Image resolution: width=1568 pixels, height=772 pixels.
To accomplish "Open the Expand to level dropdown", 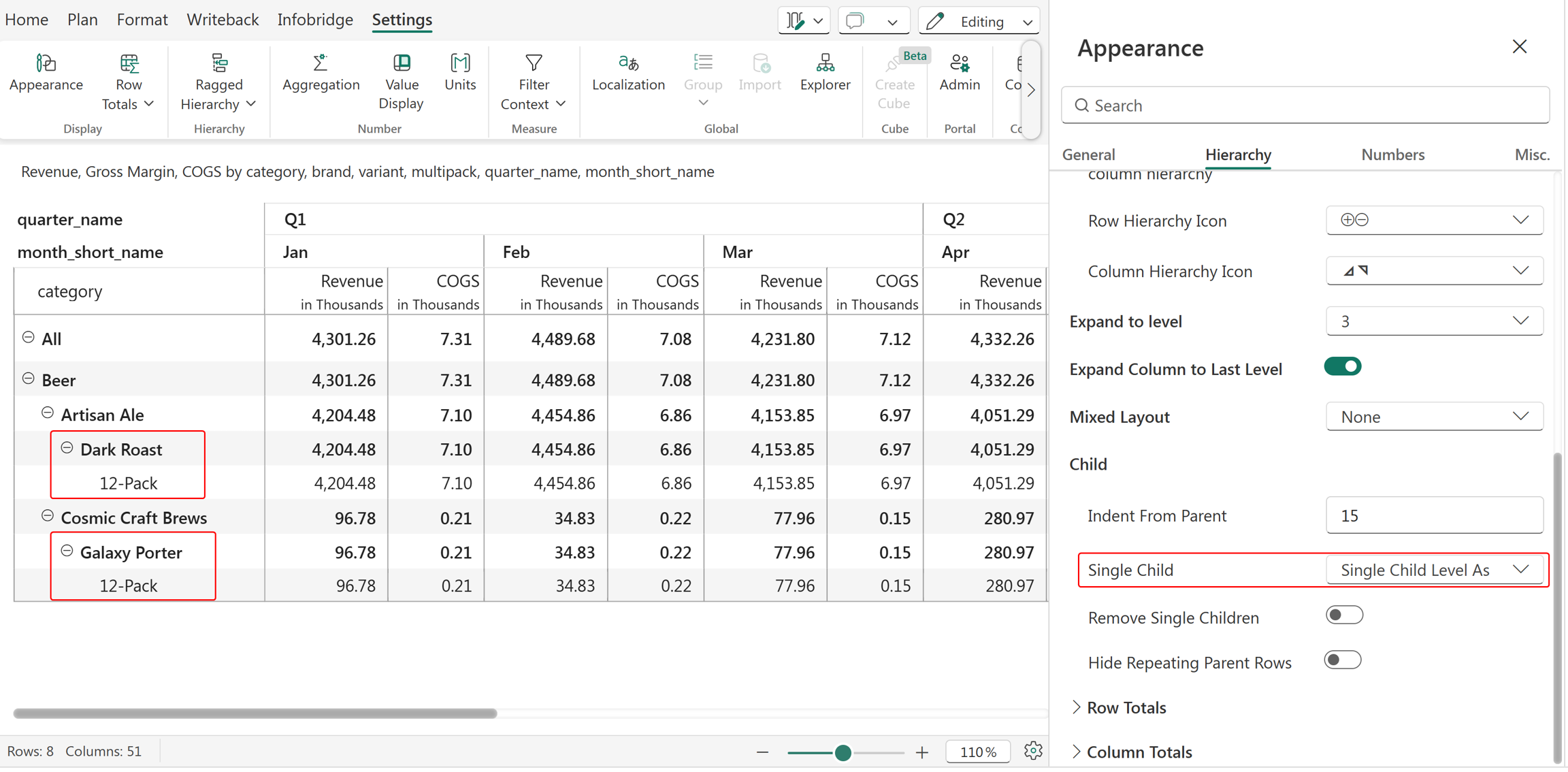I will click(1434, 321).
